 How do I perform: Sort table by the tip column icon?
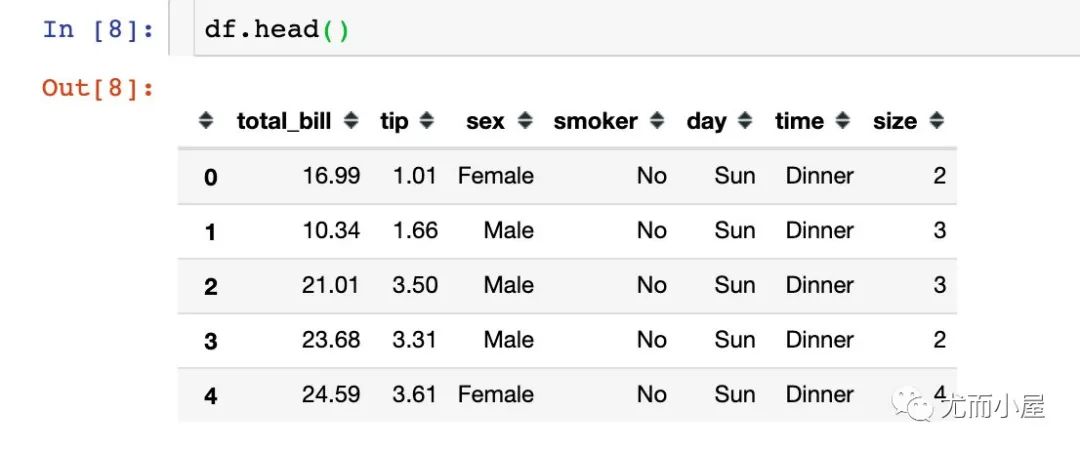click(x=427, y=121)
